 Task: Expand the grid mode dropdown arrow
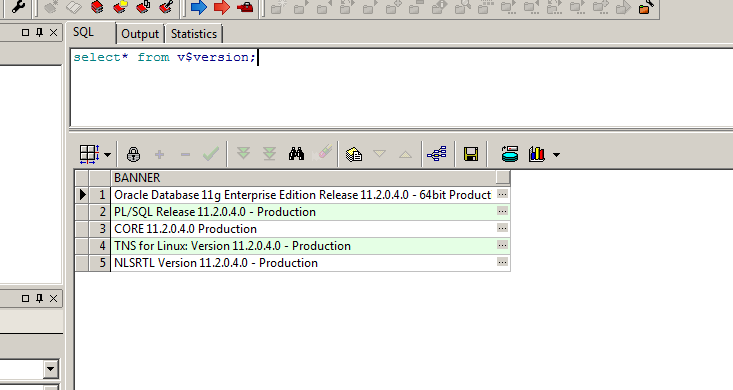[x=108, y=155]
